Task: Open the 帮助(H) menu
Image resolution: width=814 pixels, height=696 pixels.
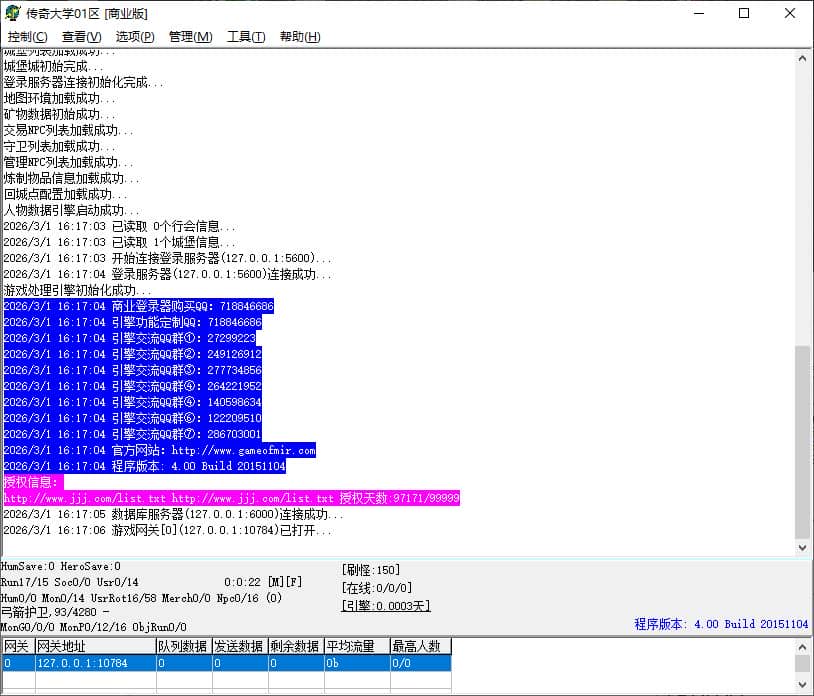Action: pyautogui.click(x=300, y=37)
